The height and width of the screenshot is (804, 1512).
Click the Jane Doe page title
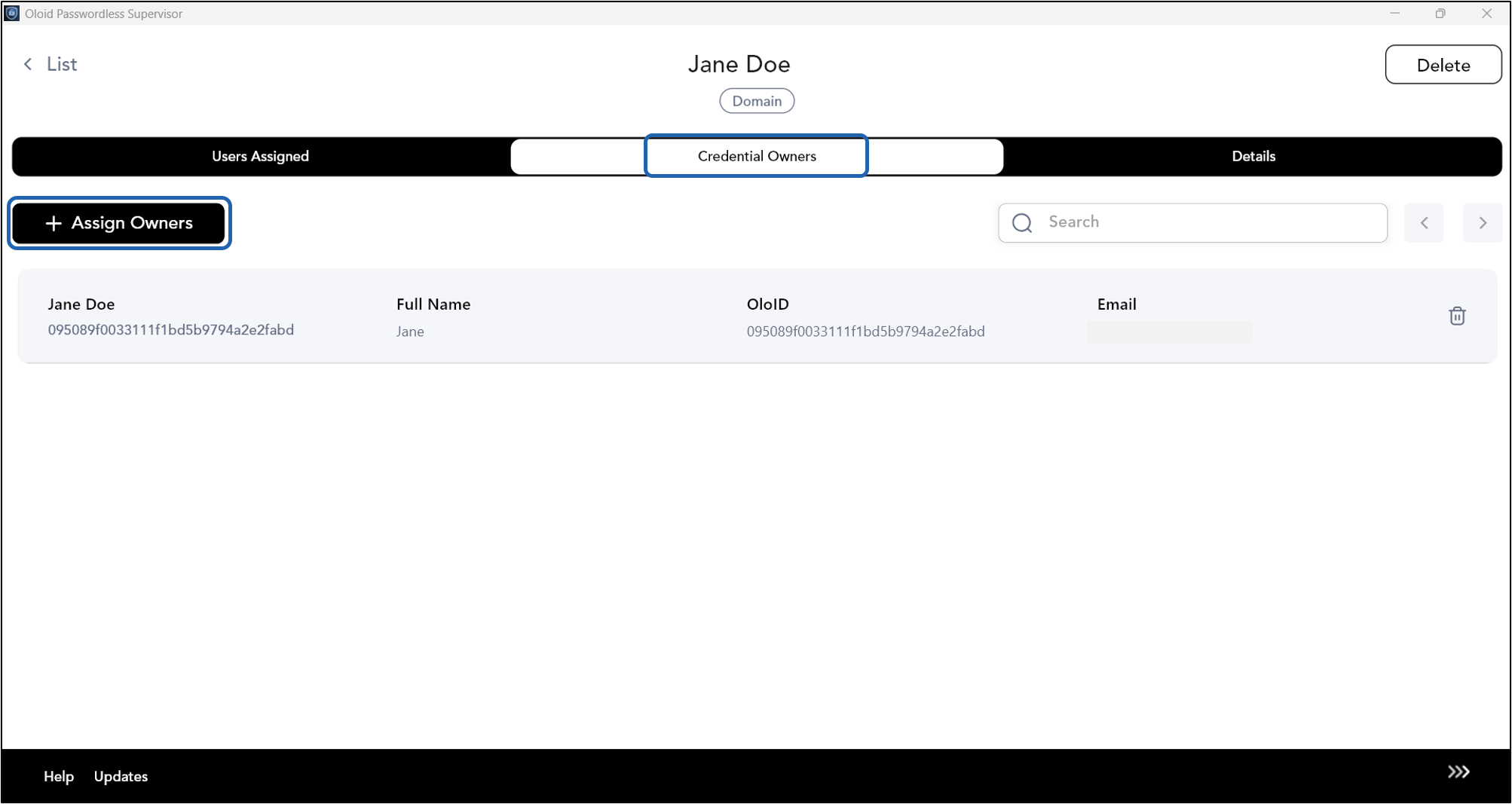tap(739, 64)
